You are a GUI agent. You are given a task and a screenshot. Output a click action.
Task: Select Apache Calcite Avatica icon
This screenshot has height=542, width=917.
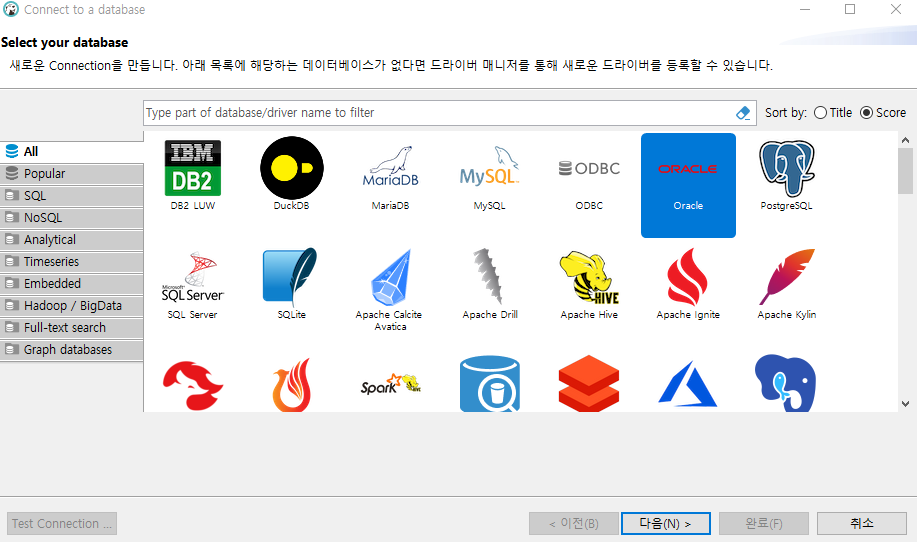coord(390,277)
